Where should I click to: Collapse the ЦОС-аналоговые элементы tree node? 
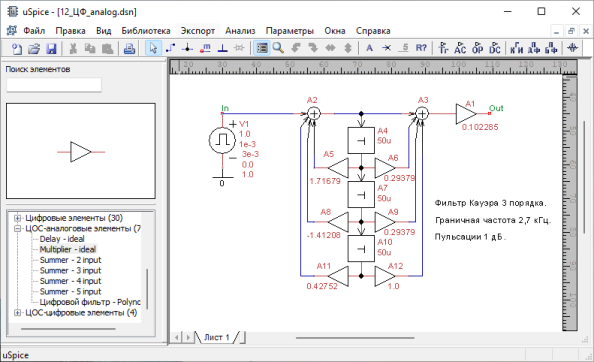(17, 229)
